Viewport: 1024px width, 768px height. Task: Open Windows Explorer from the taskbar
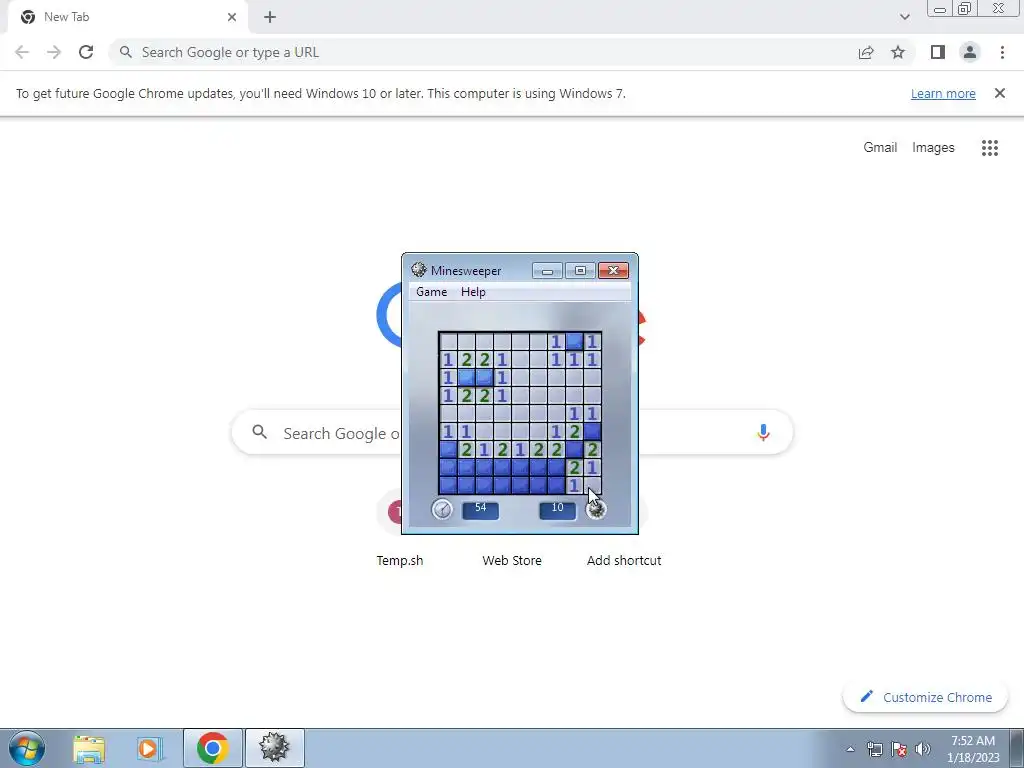click(x=89, y=748)
